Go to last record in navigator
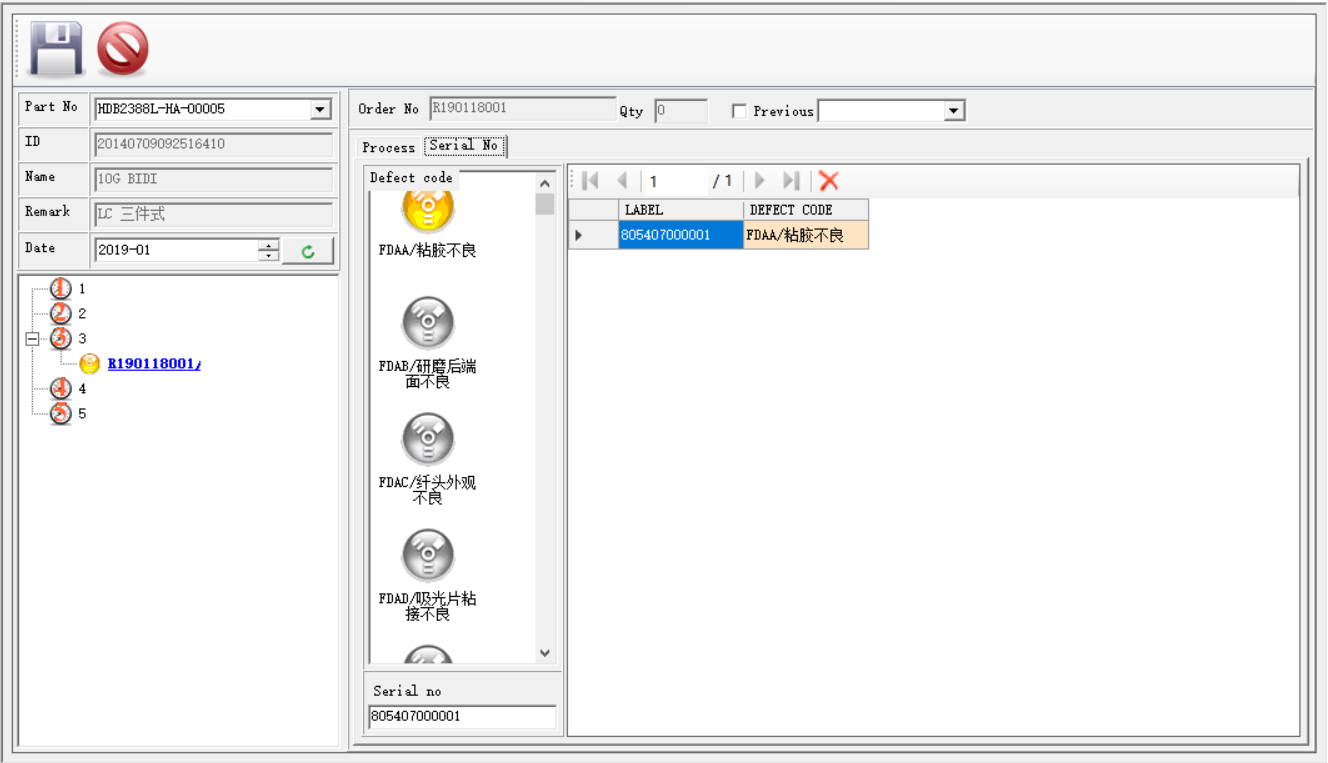The width and height of the screenshot is (1328, 763). click(791, 181)
